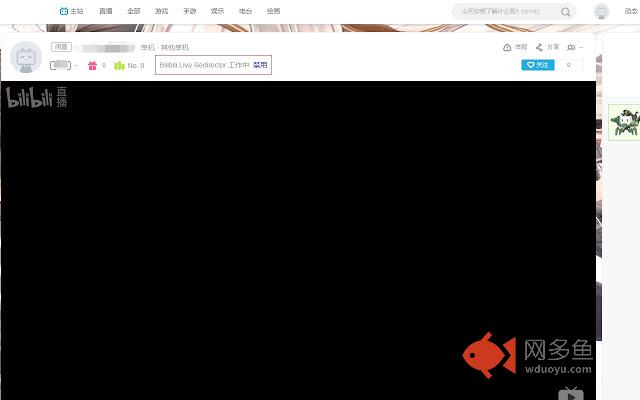Screen dimensions: 640x400
Task: Click 禁用 to disable Bilibili Live Redirector
Action: pyautogui.click(x=260, y=65)
